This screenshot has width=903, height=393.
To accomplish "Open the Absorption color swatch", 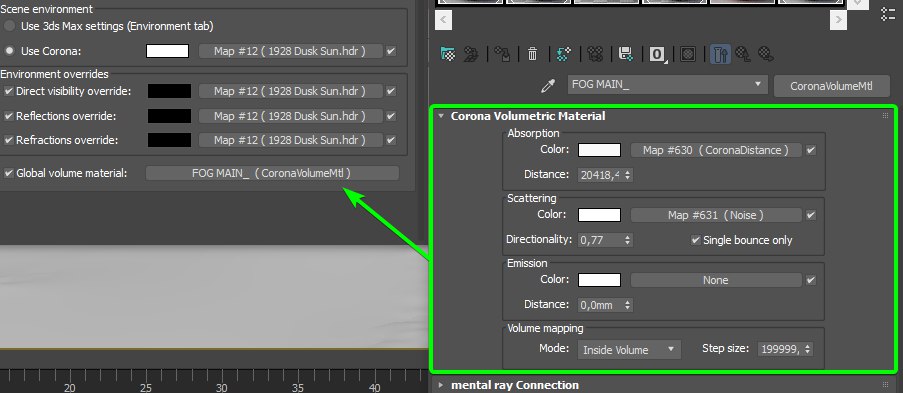I will (x=600, y=150).
